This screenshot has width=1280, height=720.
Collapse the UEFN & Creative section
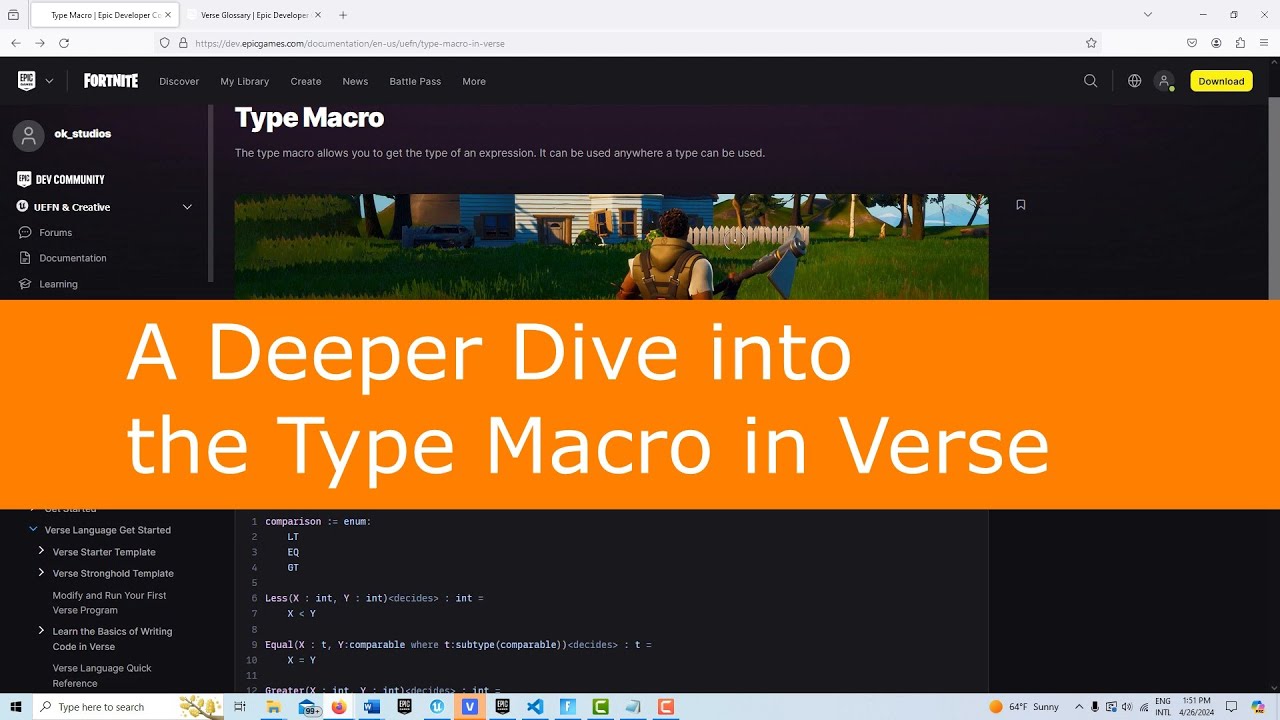pos(187,207)
